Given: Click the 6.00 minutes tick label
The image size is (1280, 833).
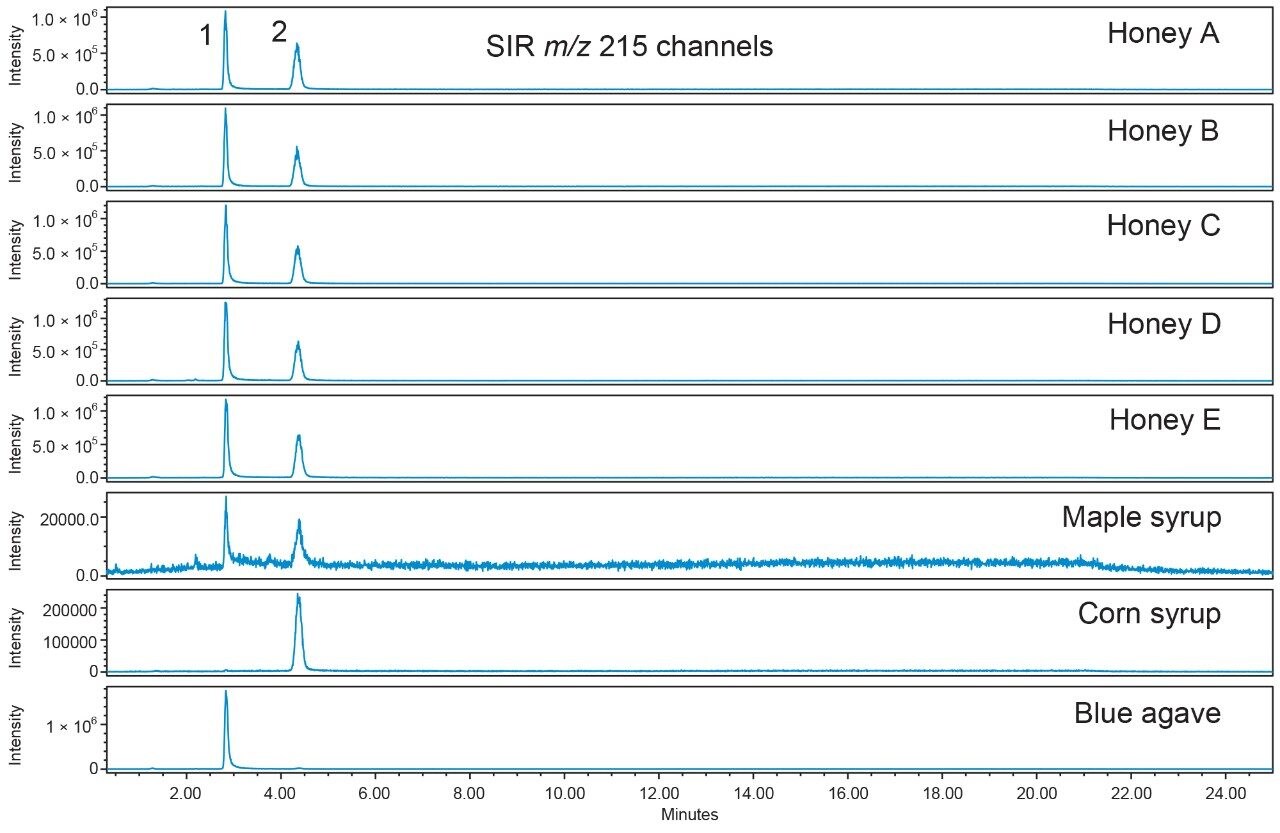Looking at the screenshot, I should point(375,794).
